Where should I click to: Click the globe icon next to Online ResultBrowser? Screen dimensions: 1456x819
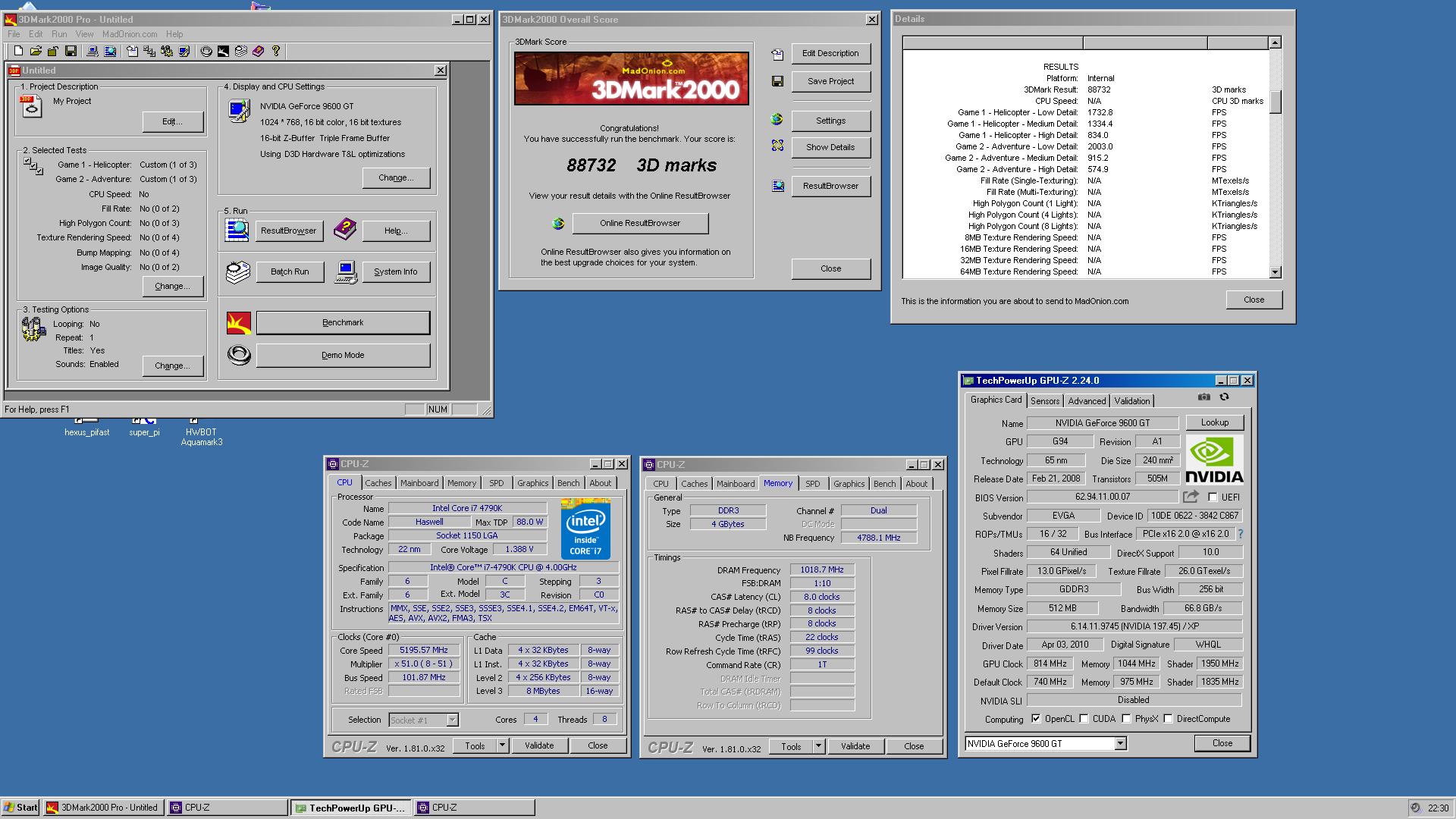click(x=558, y=223)
